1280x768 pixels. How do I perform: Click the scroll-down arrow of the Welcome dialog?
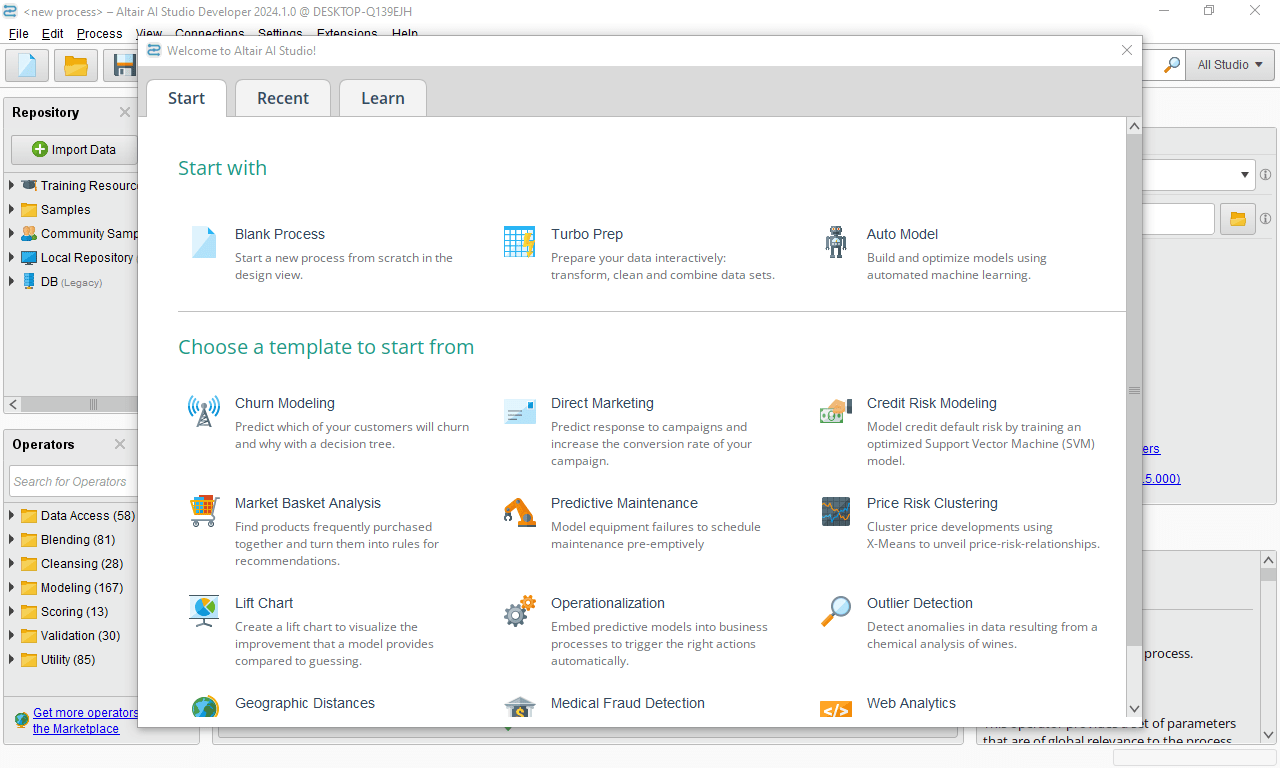[1134, 708]
